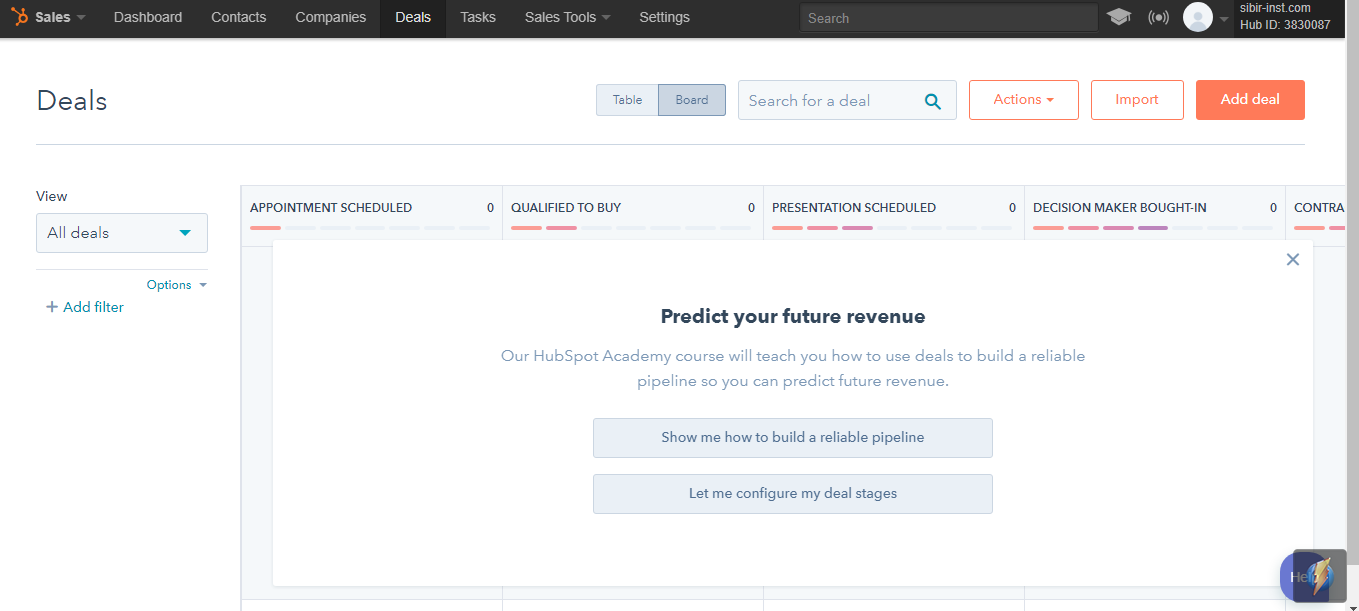1359x611 pixels.
Task: Click the search icon area in top bar
Action: pos(948,17)
